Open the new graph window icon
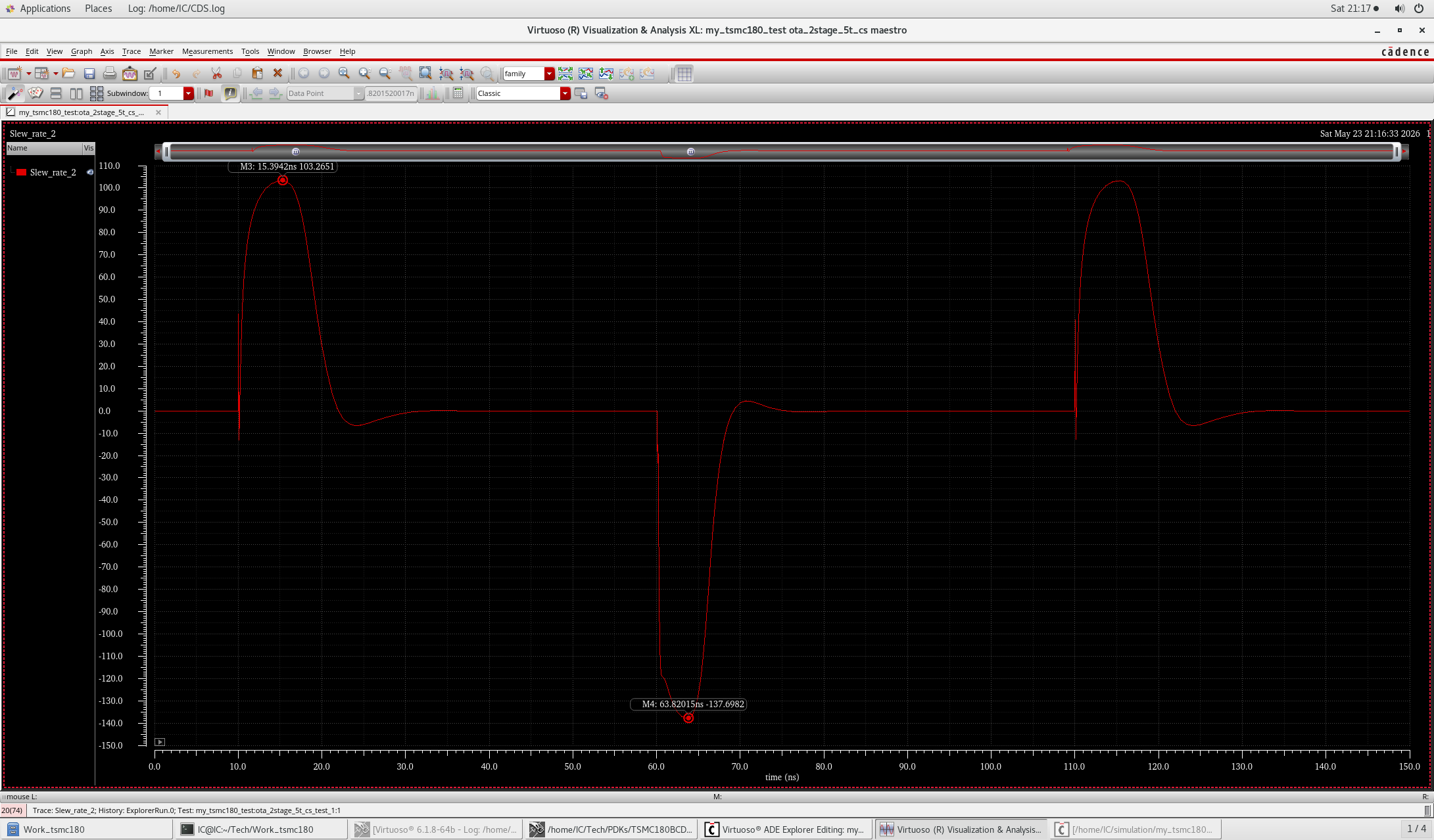 click(14, 74)
